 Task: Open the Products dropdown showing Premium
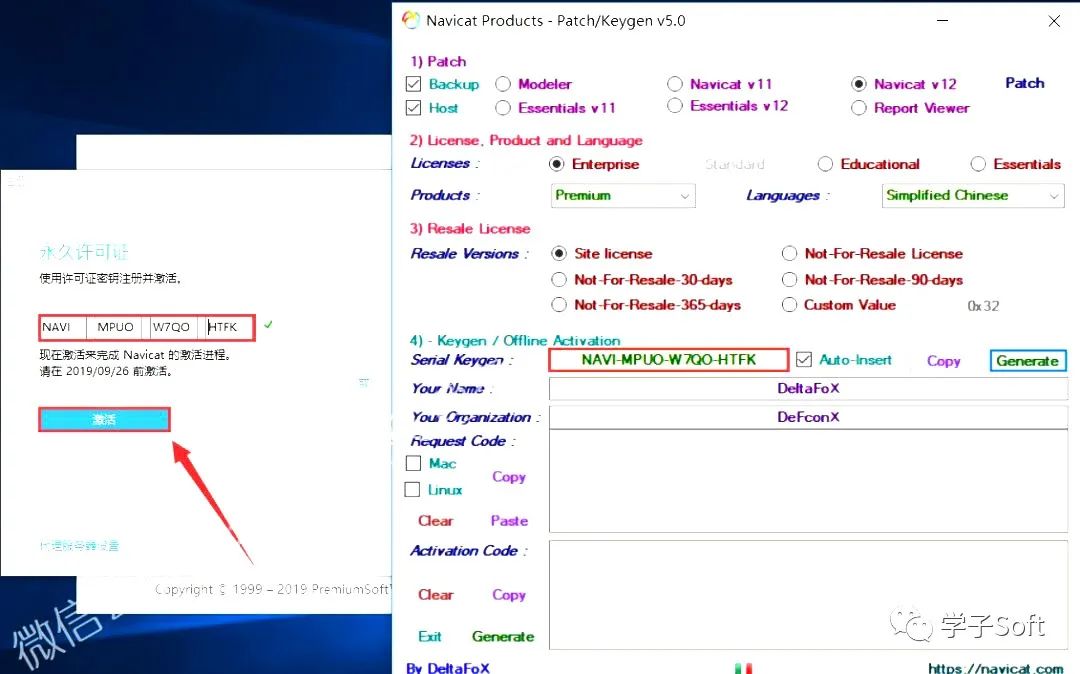click(x=623, y=196)
